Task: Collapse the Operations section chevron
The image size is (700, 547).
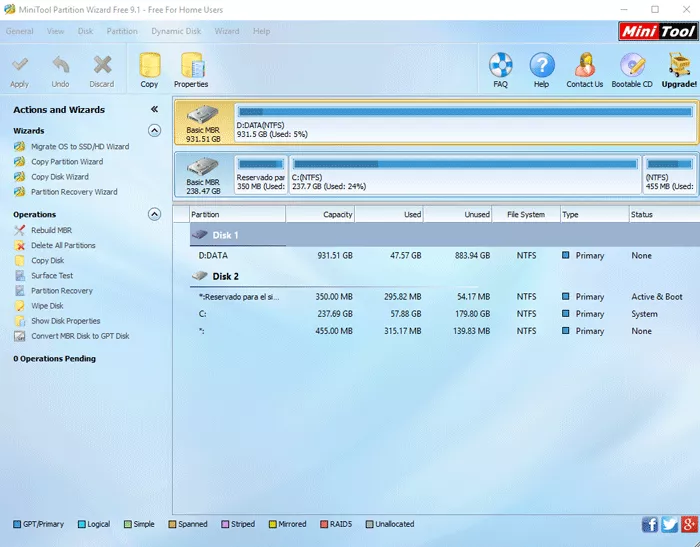Action: click(x=154, y=214)
